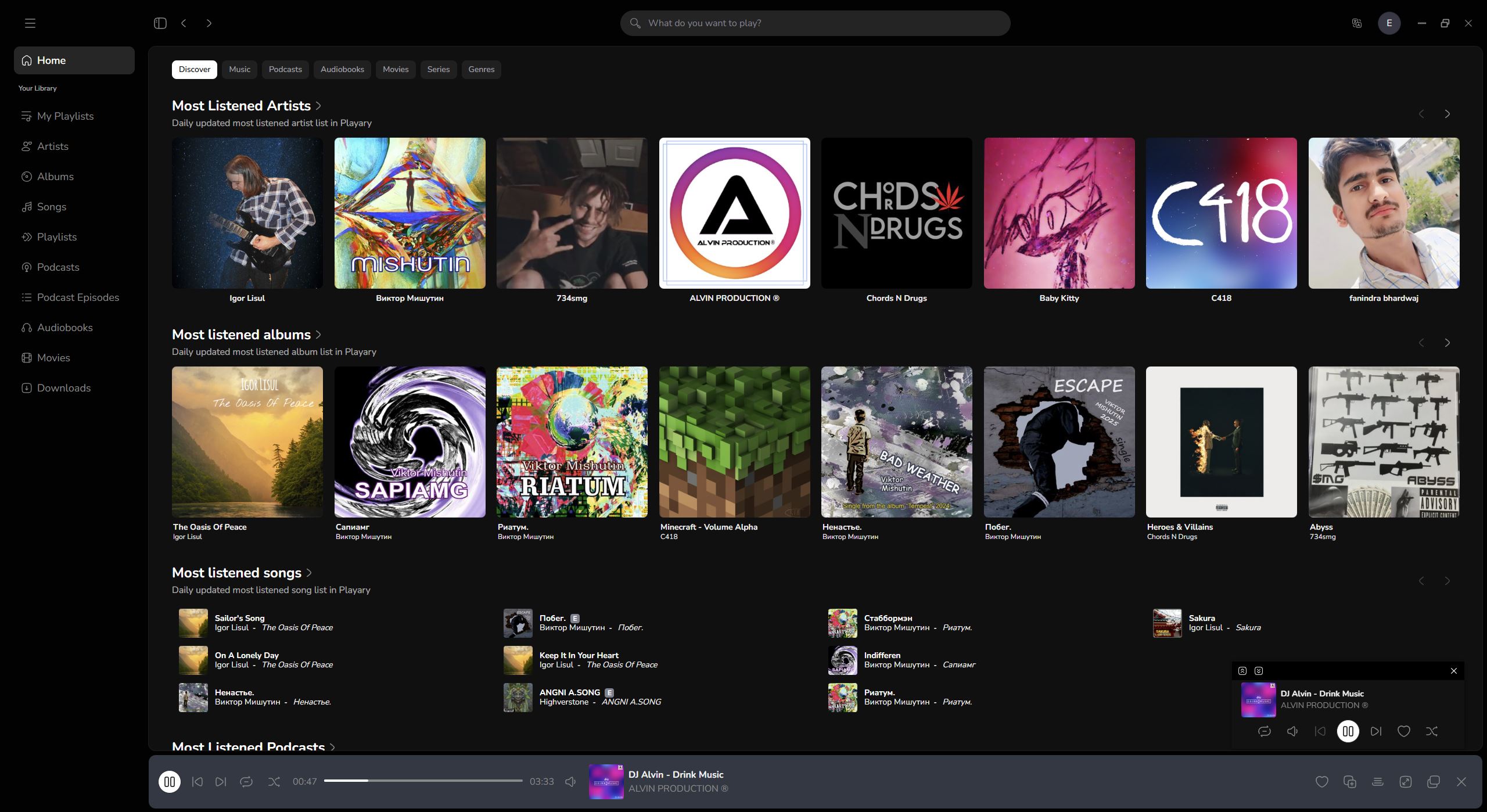
Task: Switch to the Genres tab
Action: coord(482,69)
